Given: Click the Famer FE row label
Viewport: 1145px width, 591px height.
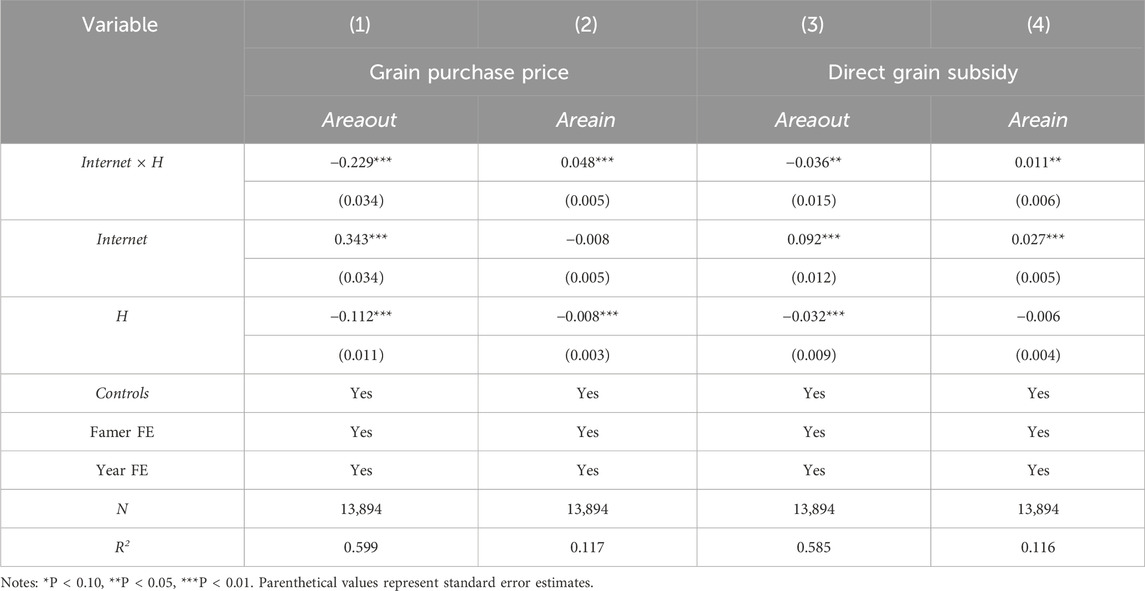Looking at the screenshot, I should (122, 432).
